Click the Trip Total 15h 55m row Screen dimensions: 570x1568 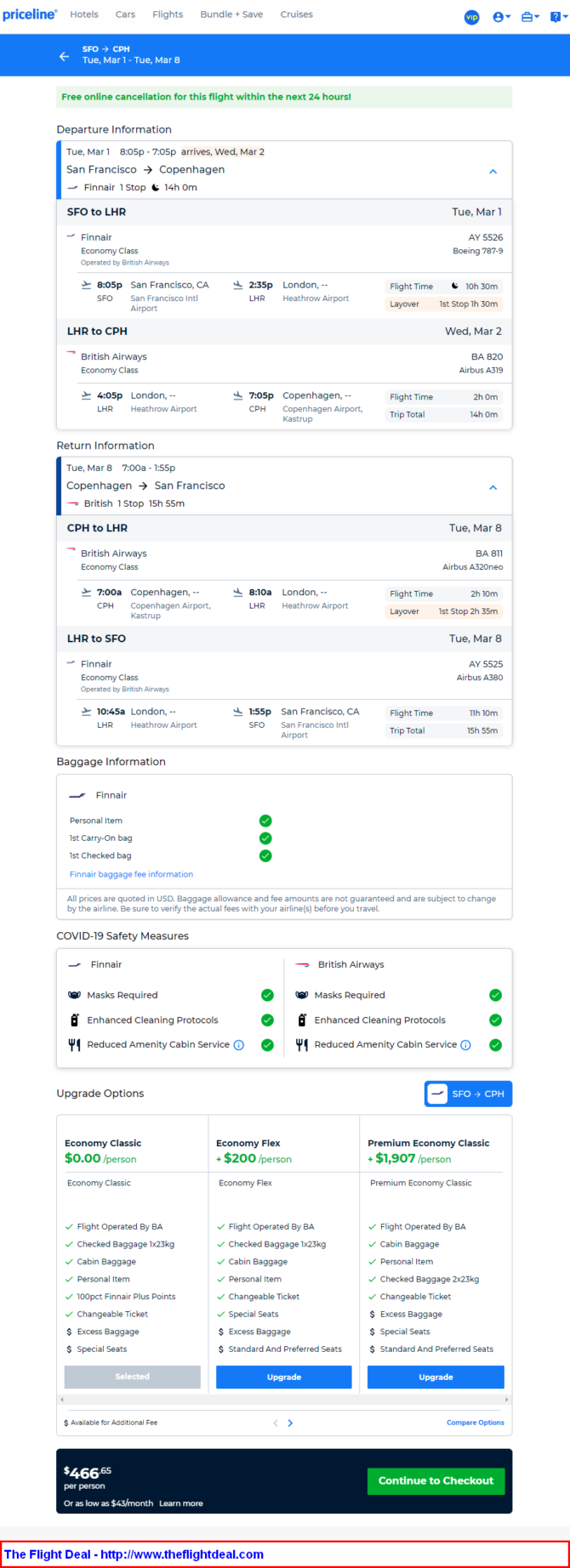pyautogui.click(x=443, y=730)
